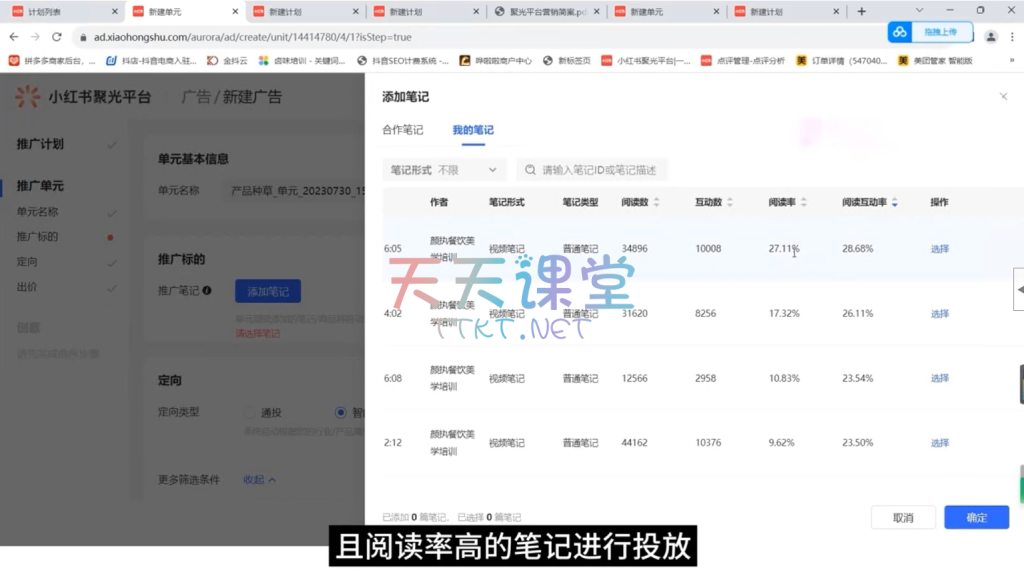Image resolution: width=1024 pixels, height=576 pixels.
Task: Open a new browser tab with plus icon
Action: tap(861, 12)
